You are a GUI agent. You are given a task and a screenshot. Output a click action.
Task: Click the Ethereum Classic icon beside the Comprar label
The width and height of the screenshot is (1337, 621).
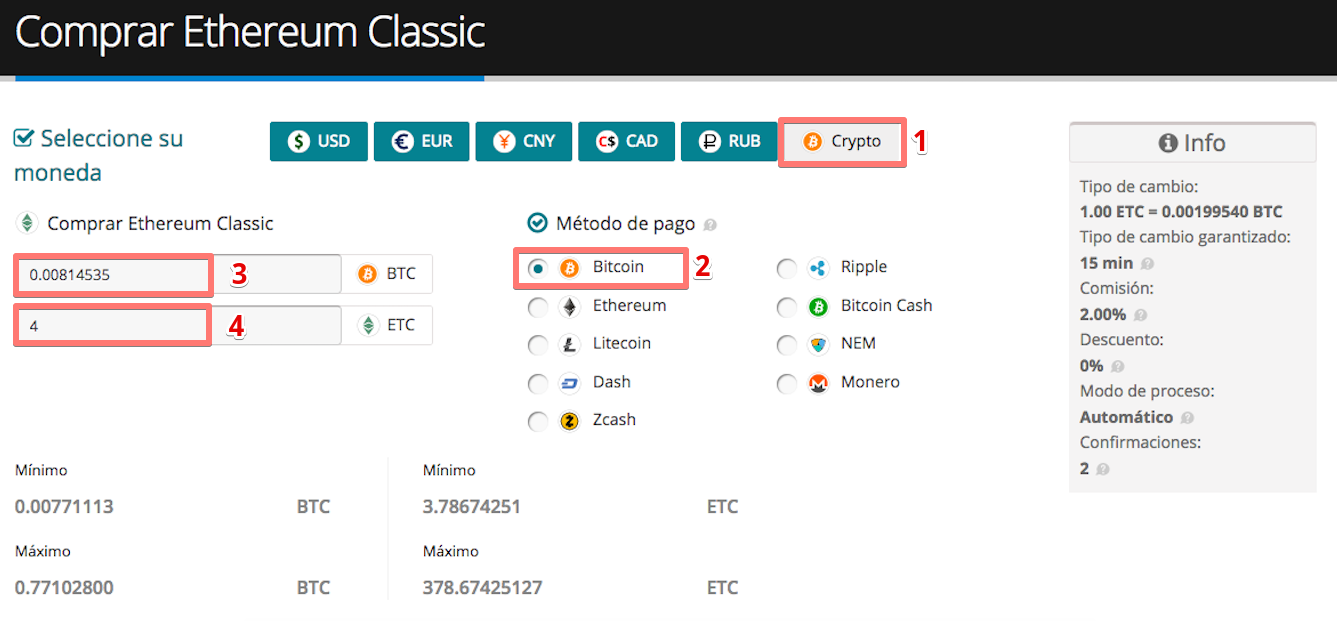27,223
